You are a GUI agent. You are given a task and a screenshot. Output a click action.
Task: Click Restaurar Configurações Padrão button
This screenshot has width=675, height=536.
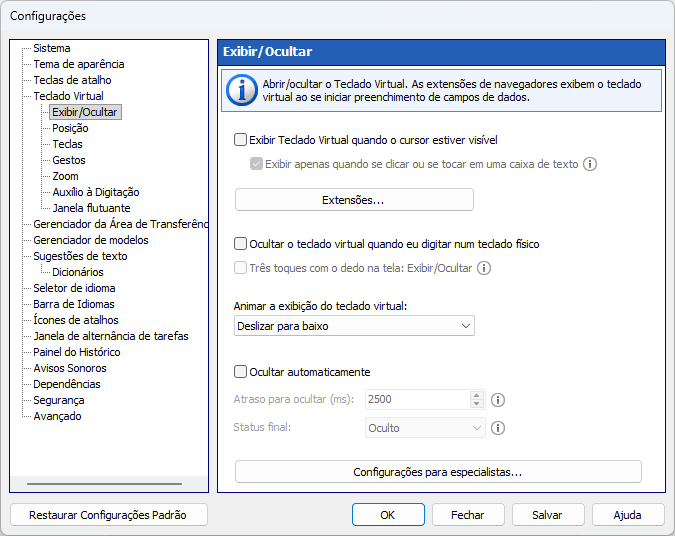(x=108, y=515)
